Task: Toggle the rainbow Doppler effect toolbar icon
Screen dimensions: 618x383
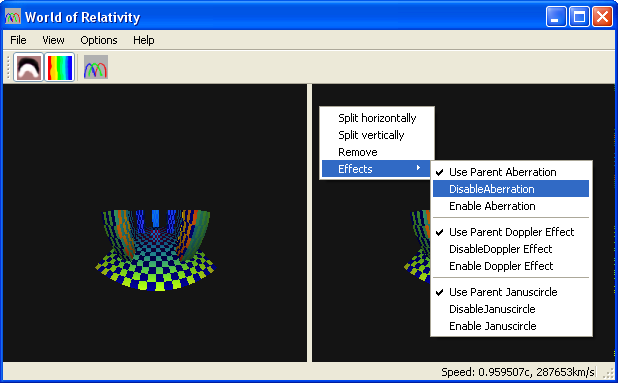Action: pyautogui.click(x=60, y=67)
